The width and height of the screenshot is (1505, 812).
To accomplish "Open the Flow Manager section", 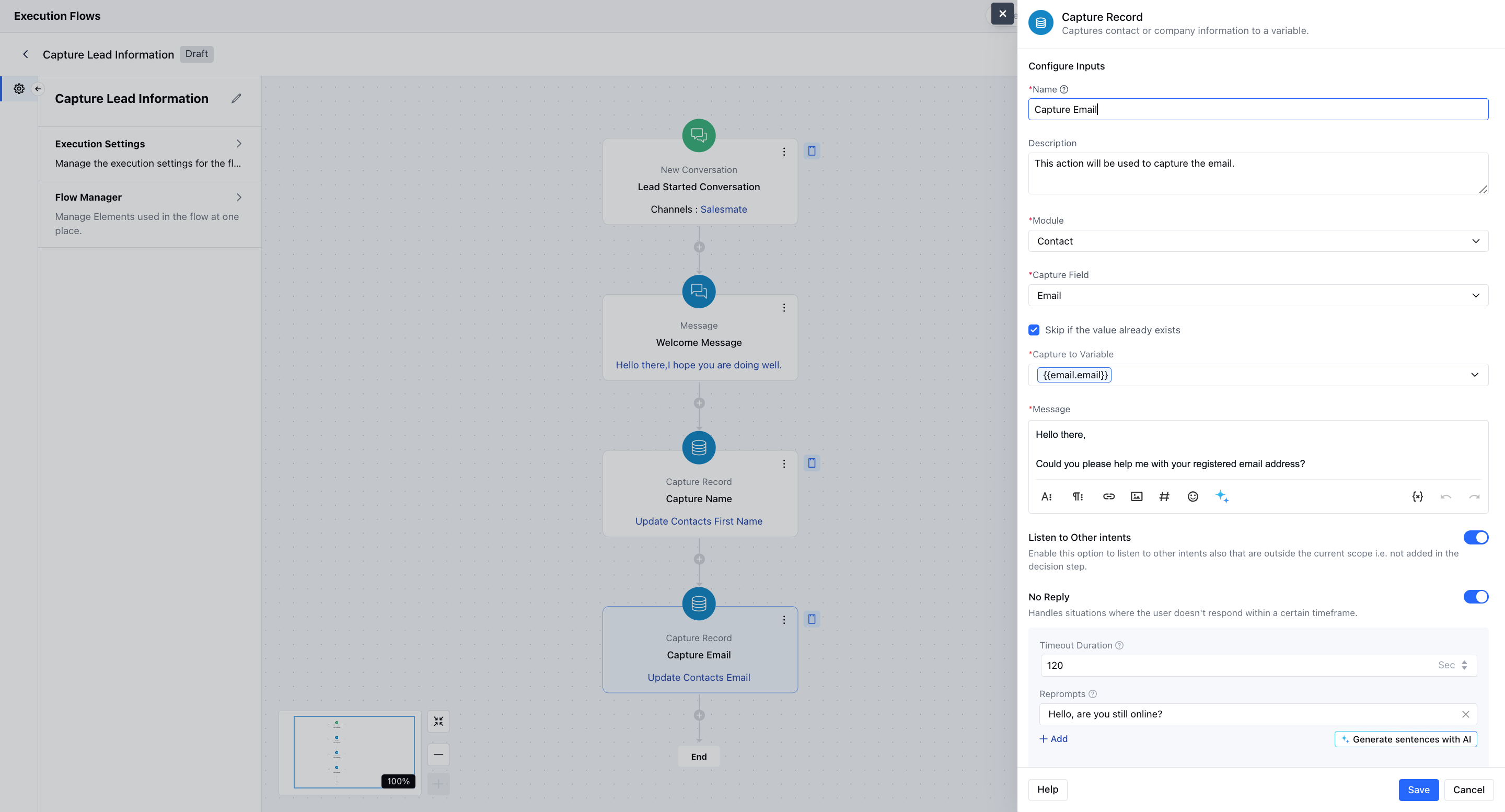I will point(149,213).
